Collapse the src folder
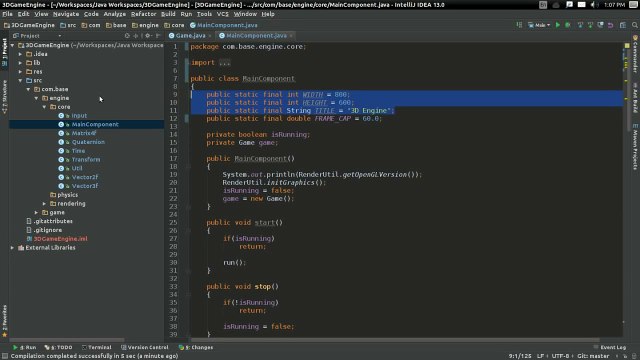Viewport: 640px width, 360px height. click(20, 80)
